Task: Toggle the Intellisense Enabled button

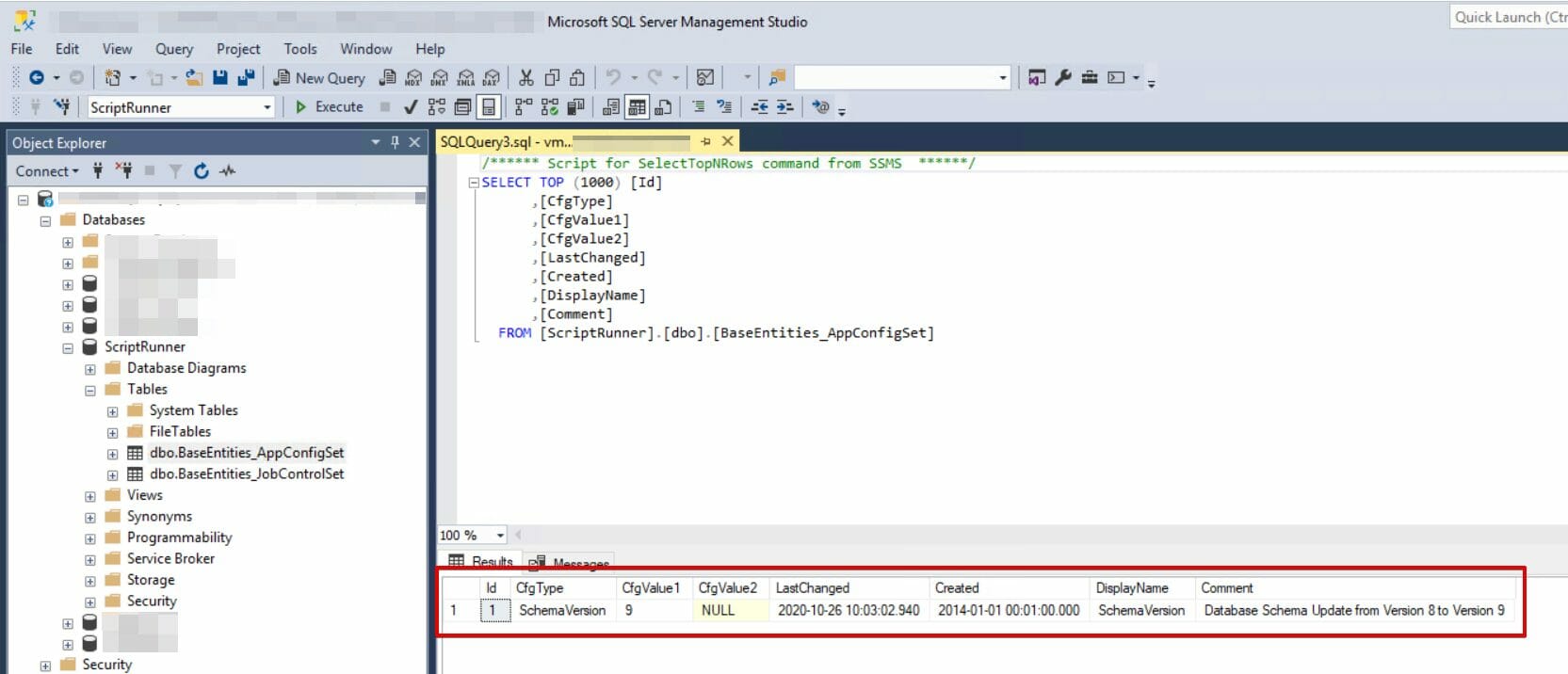Action: point(489,107)
